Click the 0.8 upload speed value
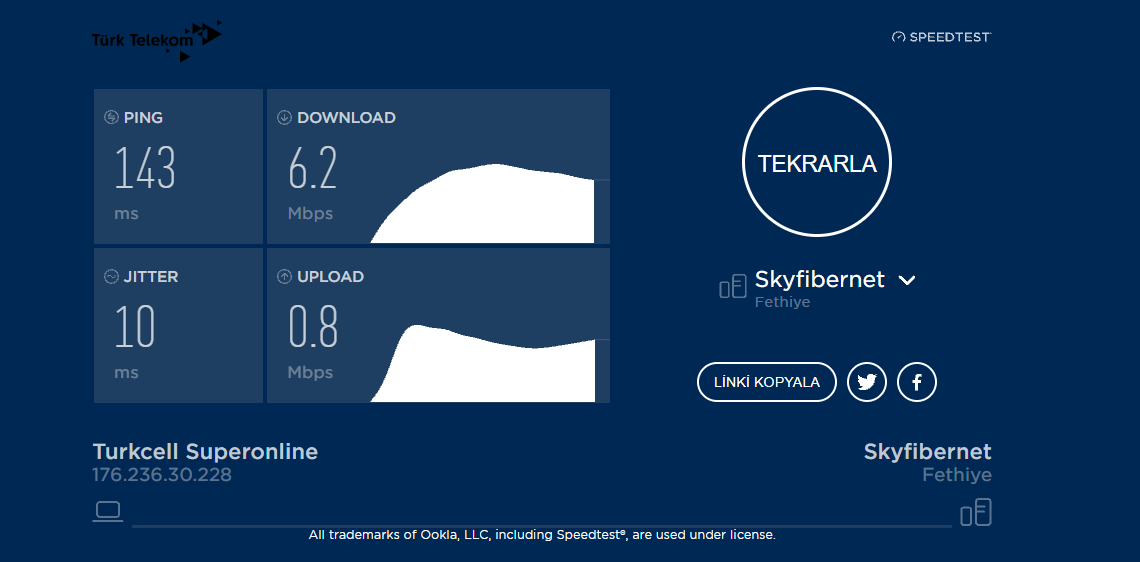 [x=313, y=326]
